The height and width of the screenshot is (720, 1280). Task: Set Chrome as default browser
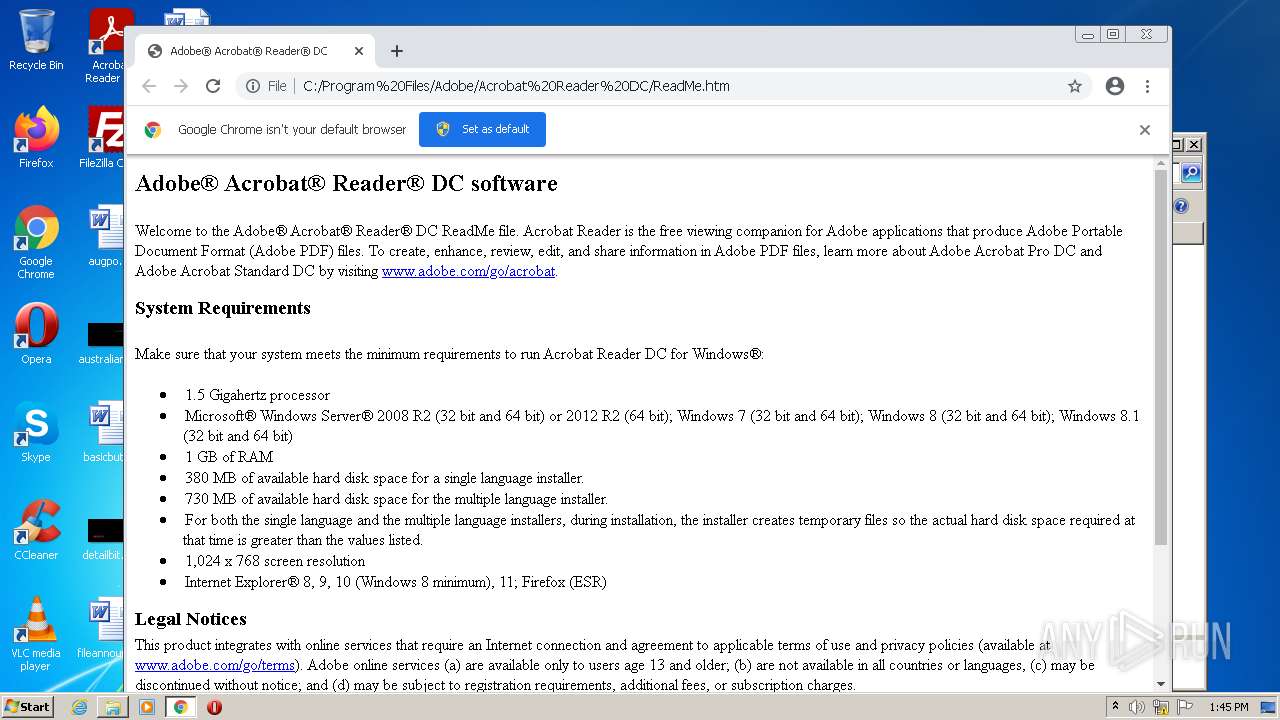[482, 129]
